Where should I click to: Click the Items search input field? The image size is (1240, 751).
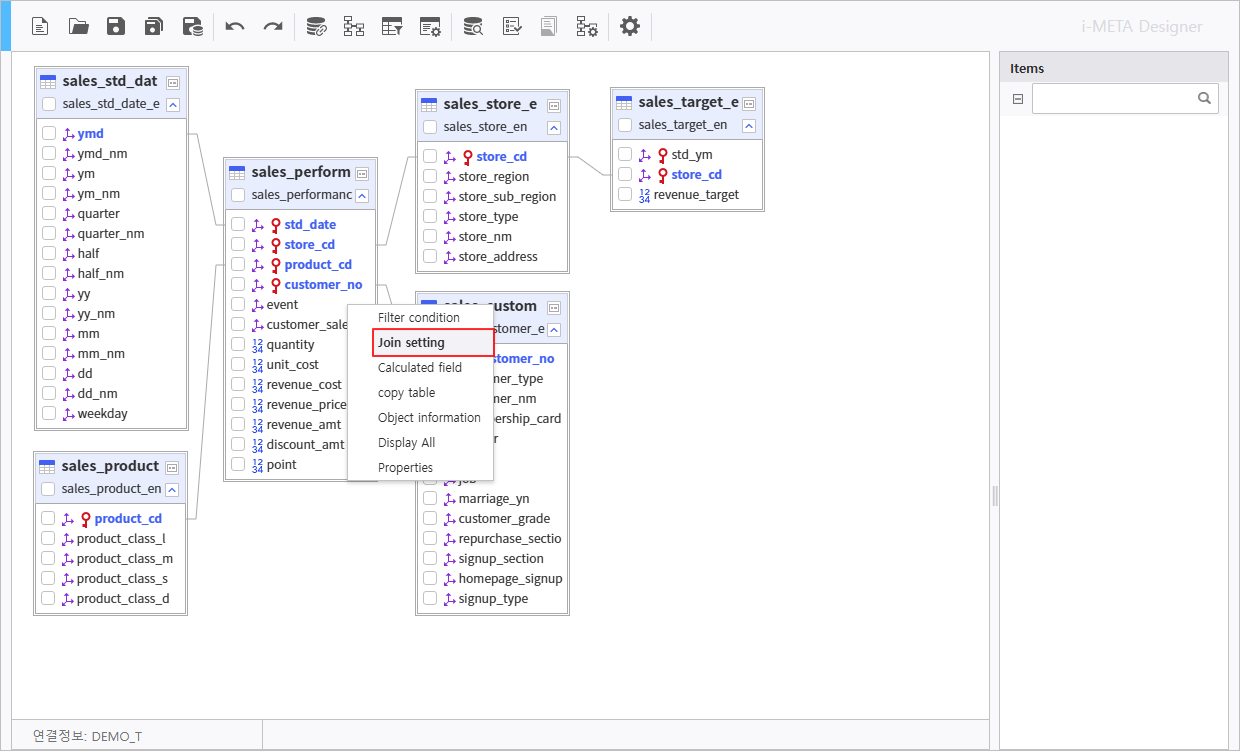(x=1113, y=99)
